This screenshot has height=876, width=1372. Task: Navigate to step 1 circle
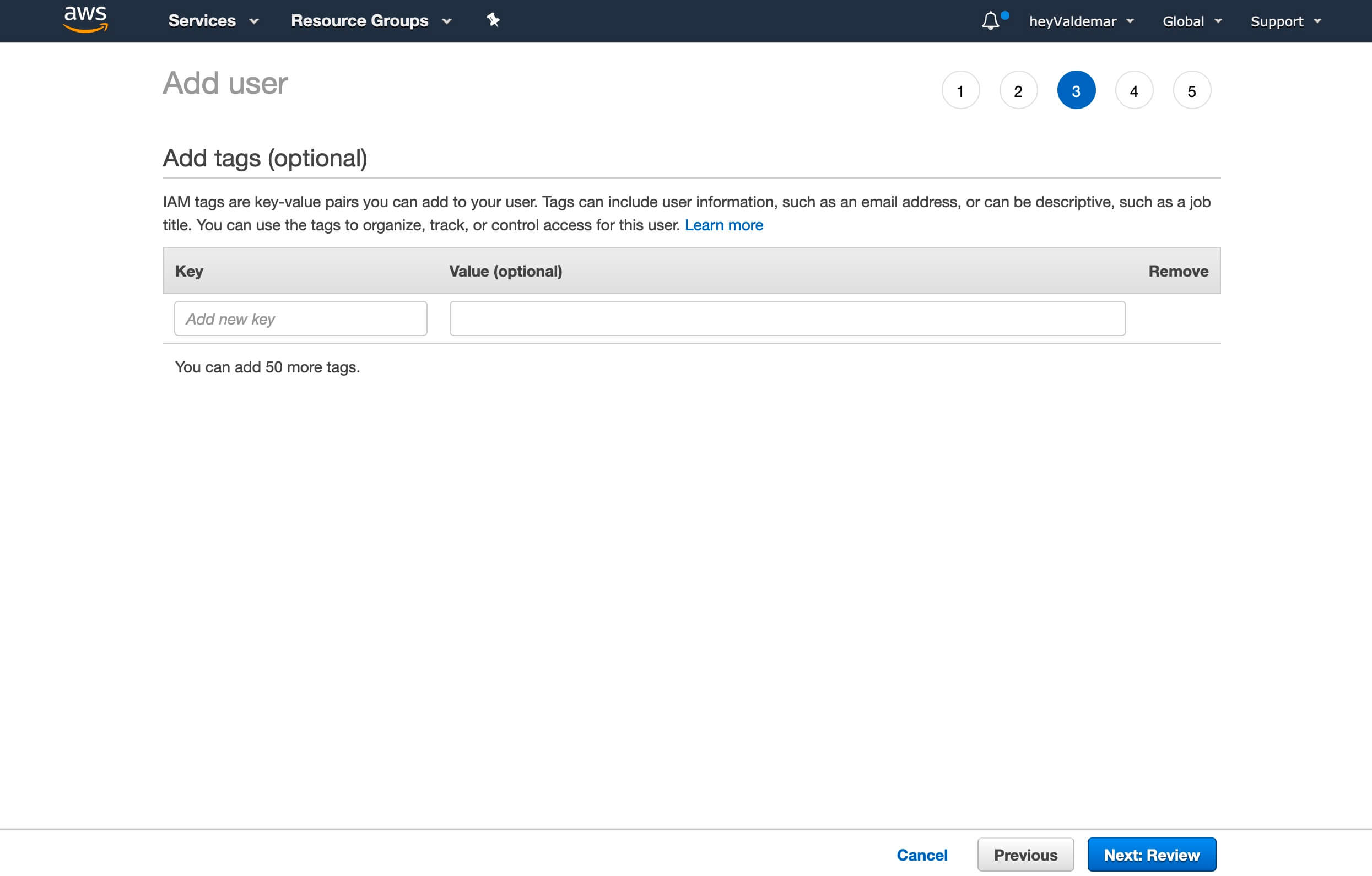click(959, 91)
